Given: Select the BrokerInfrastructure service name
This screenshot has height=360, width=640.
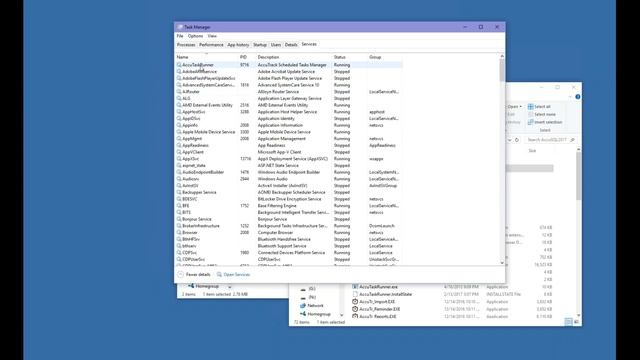Looking at the screenshot, I should tap(201, 226).
